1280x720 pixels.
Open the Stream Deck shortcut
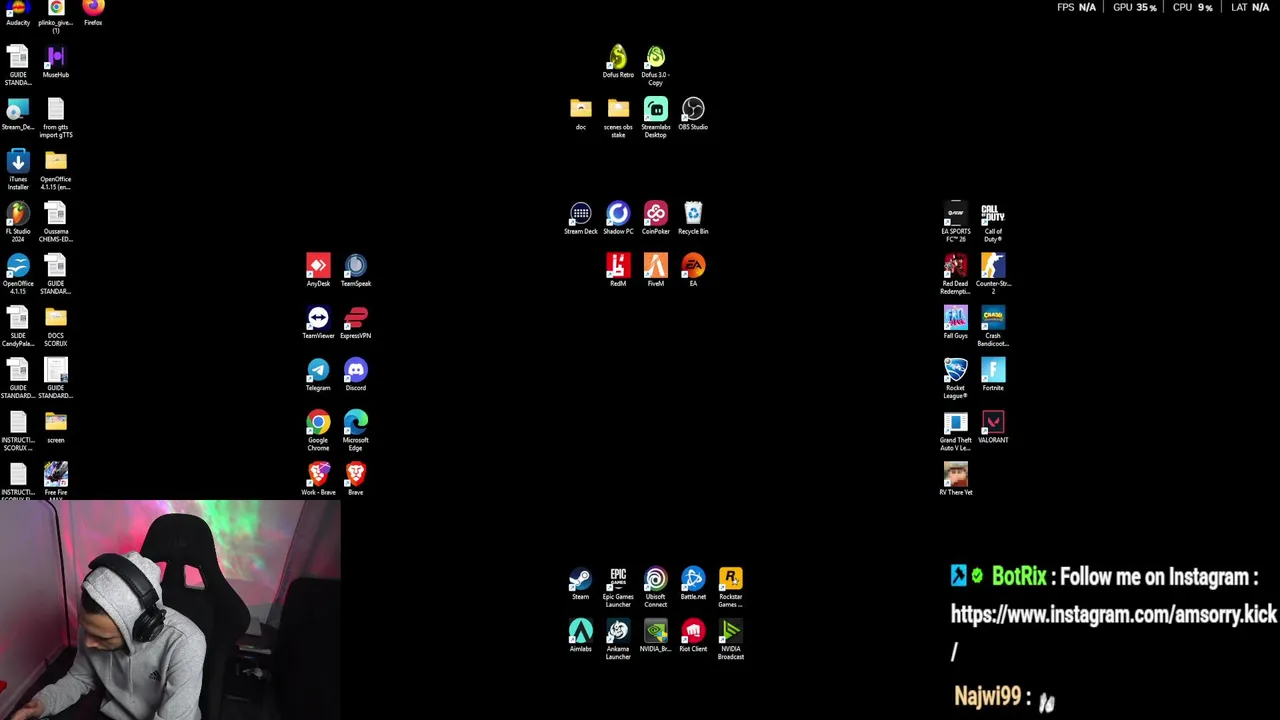point(581,219)
